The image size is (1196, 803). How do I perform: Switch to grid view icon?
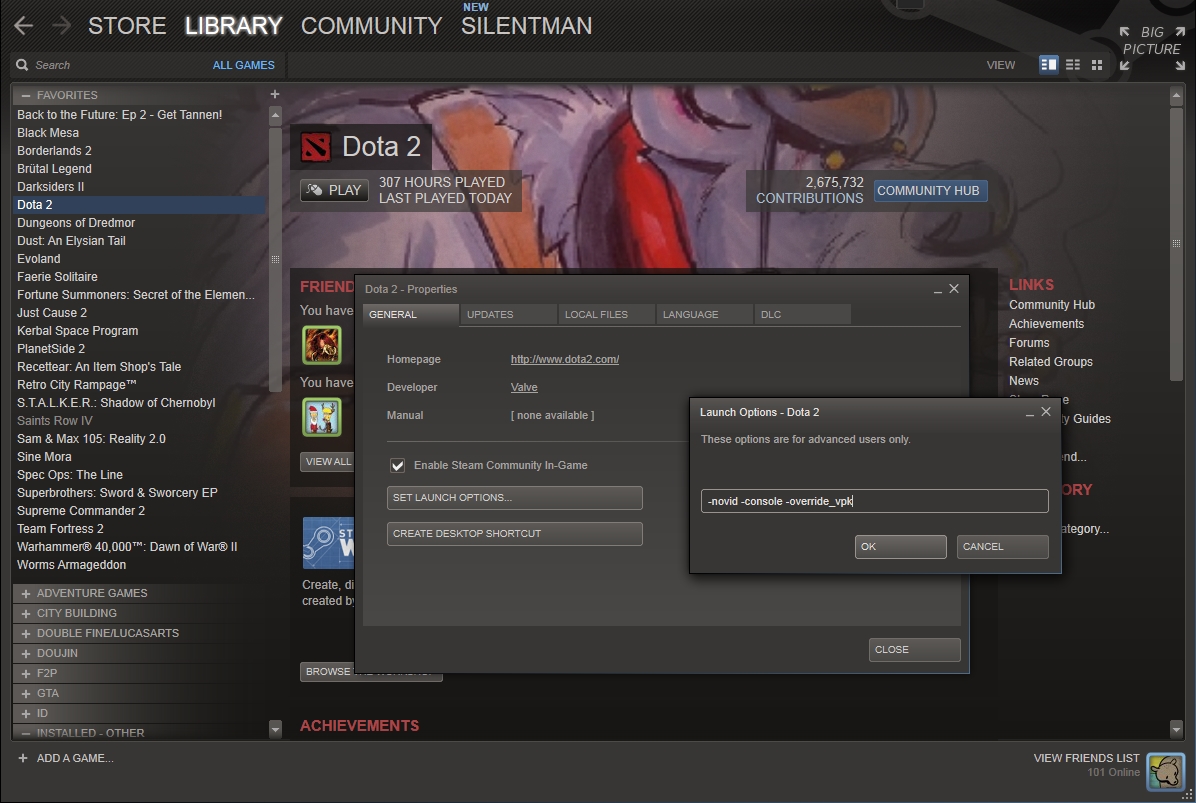(1097, 65)
